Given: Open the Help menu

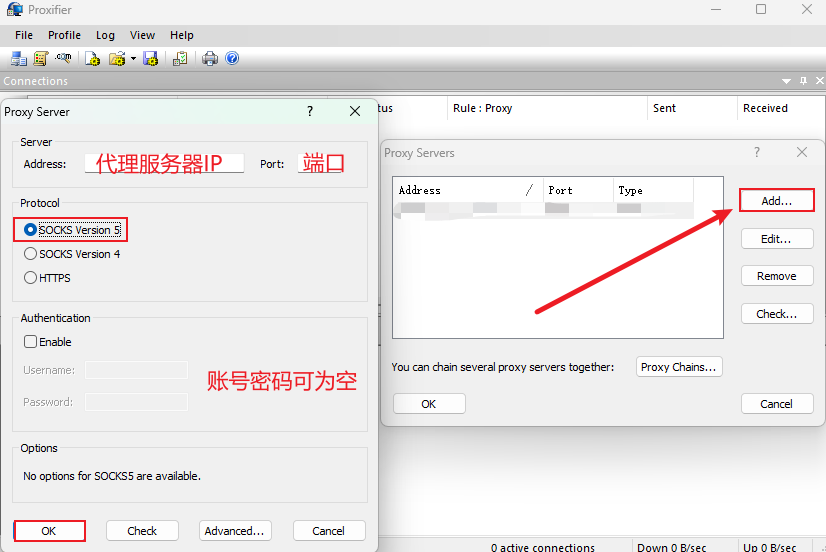Looking at the screenshot, I should pos(182,35).
